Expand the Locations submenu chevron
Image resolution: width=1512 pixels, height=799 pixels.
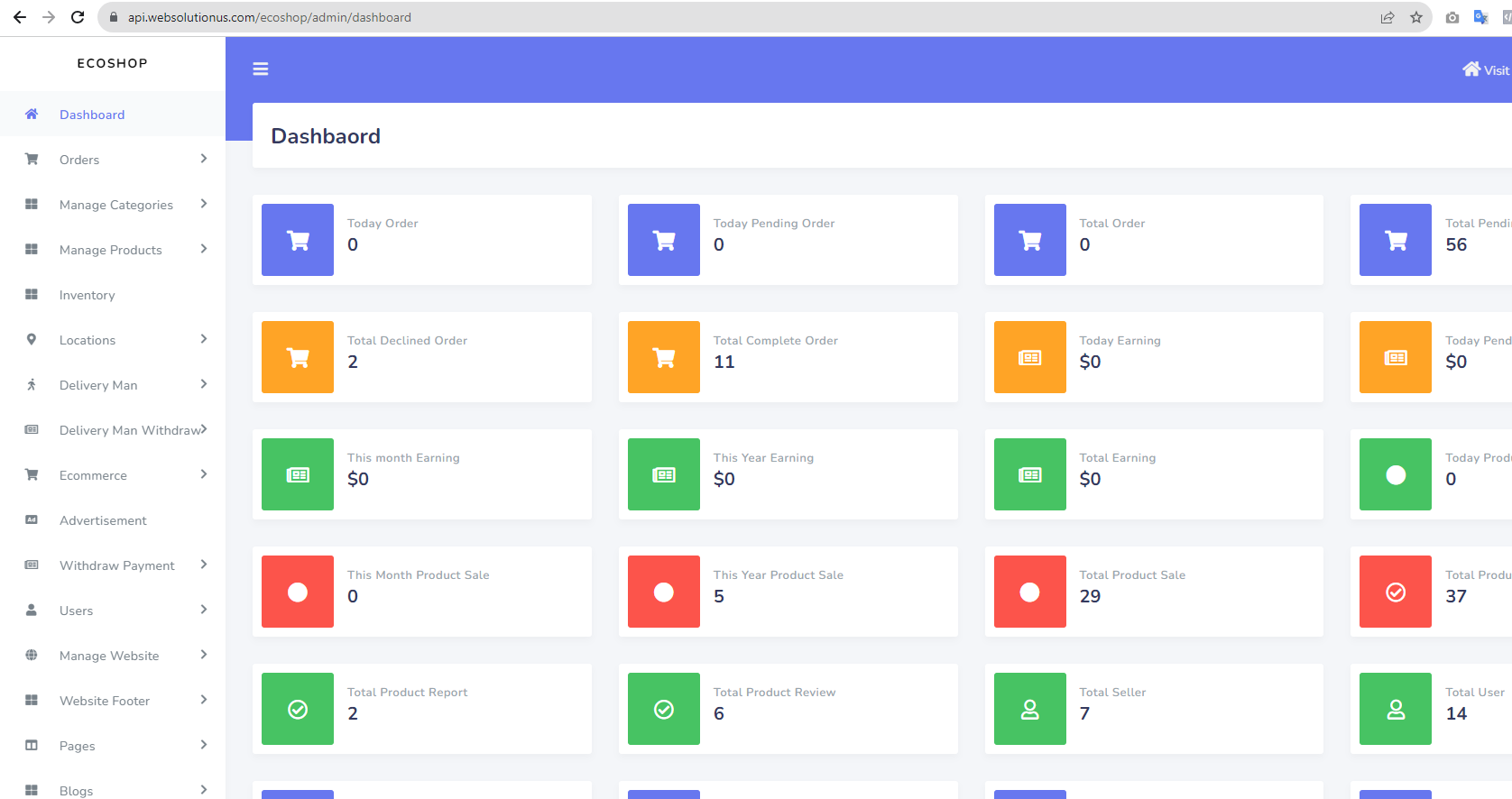point(204,339)
